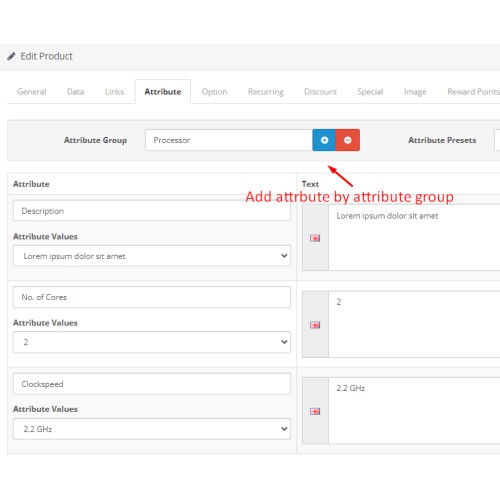
Task: Click the flag icon beside No. of Cores text
Action: (315, 325)
